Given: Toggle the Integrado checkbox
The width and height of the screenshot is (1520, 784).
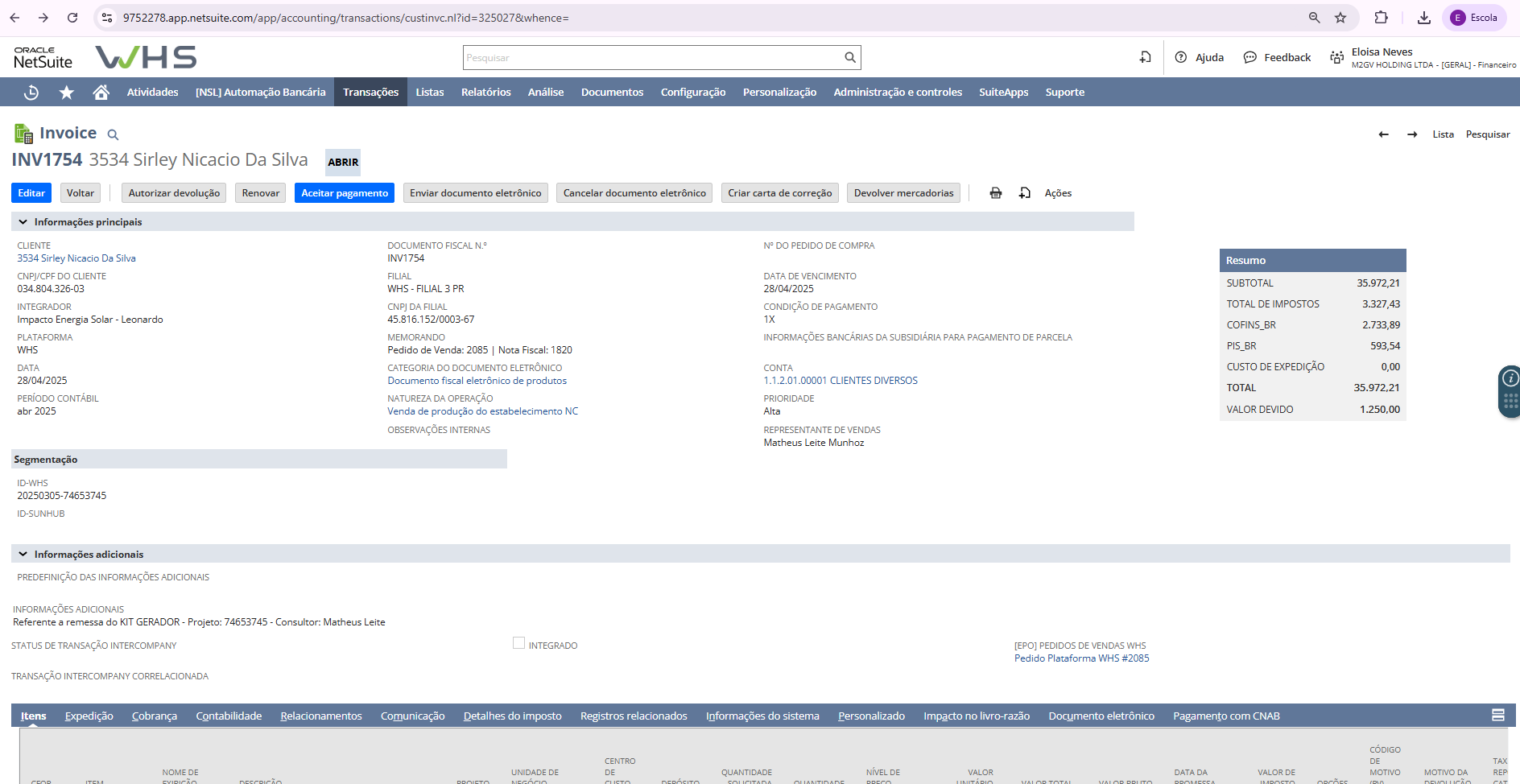Looking at the screenshot, I should 518,643.
